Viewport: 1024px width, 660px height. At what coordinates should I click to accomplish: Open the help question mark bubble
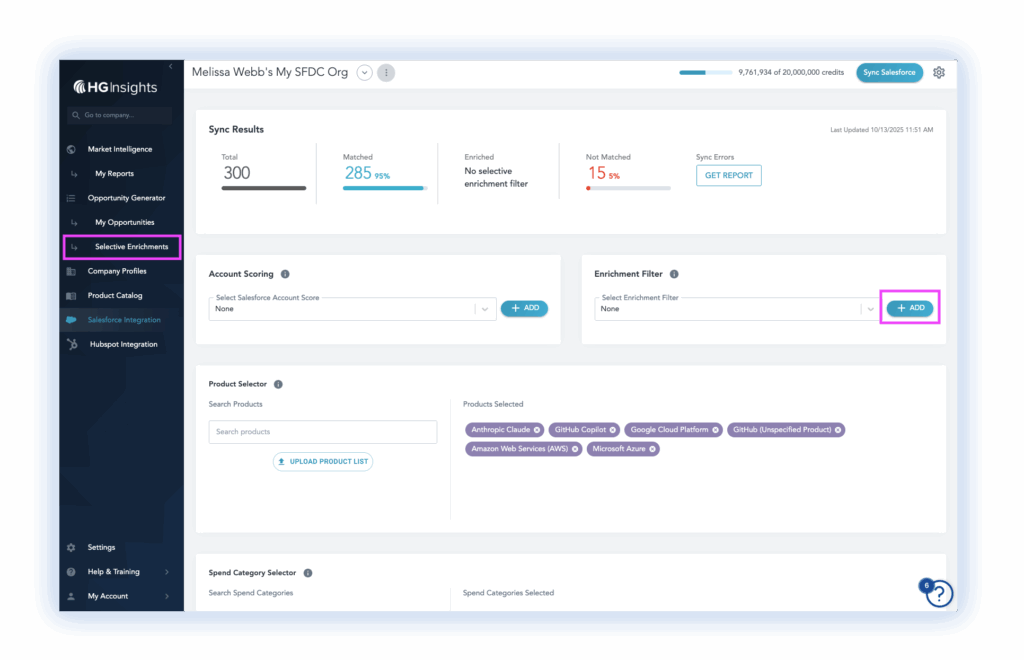coord(938,594)
